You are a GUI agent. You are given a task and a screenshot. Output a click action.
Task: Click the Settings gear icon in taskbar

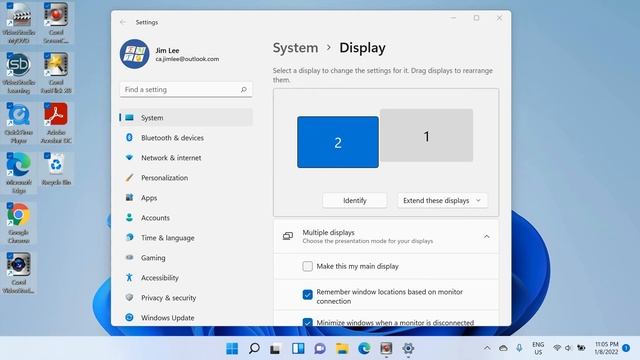tap(408, 349)
